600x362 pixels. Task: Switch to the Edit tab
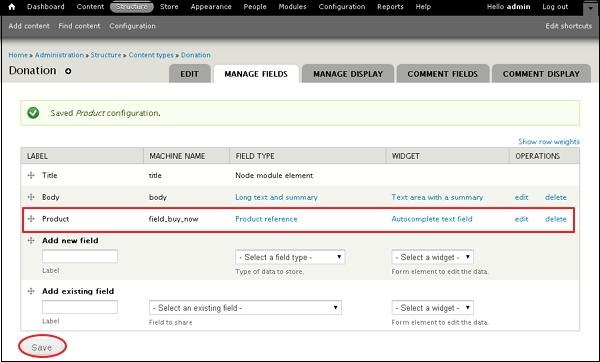click(189, 74)
